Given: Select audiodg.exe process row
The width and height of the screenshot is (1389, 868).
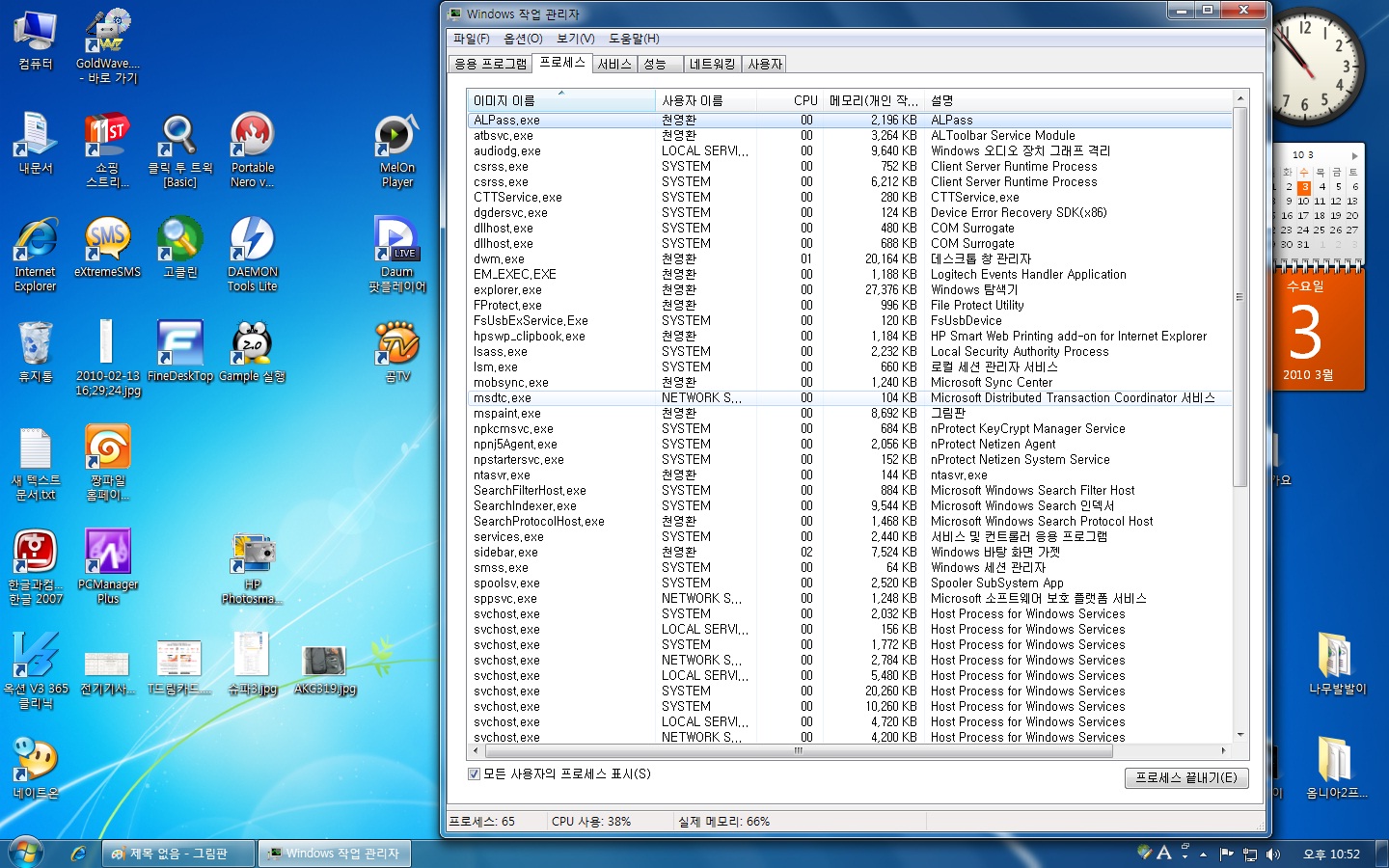Looking at the screenshot, I should point(850,150).
